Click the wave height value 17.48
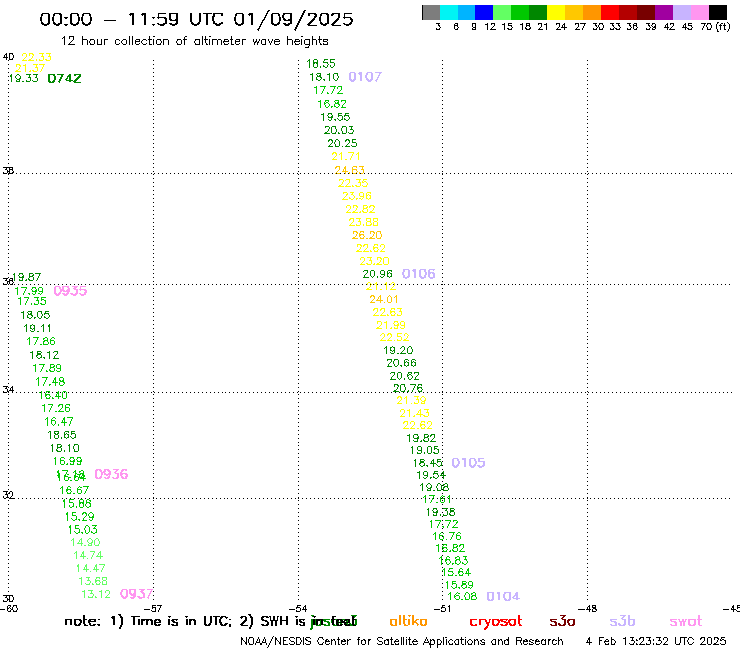The image size is (740, 650). tap(50, 381)
